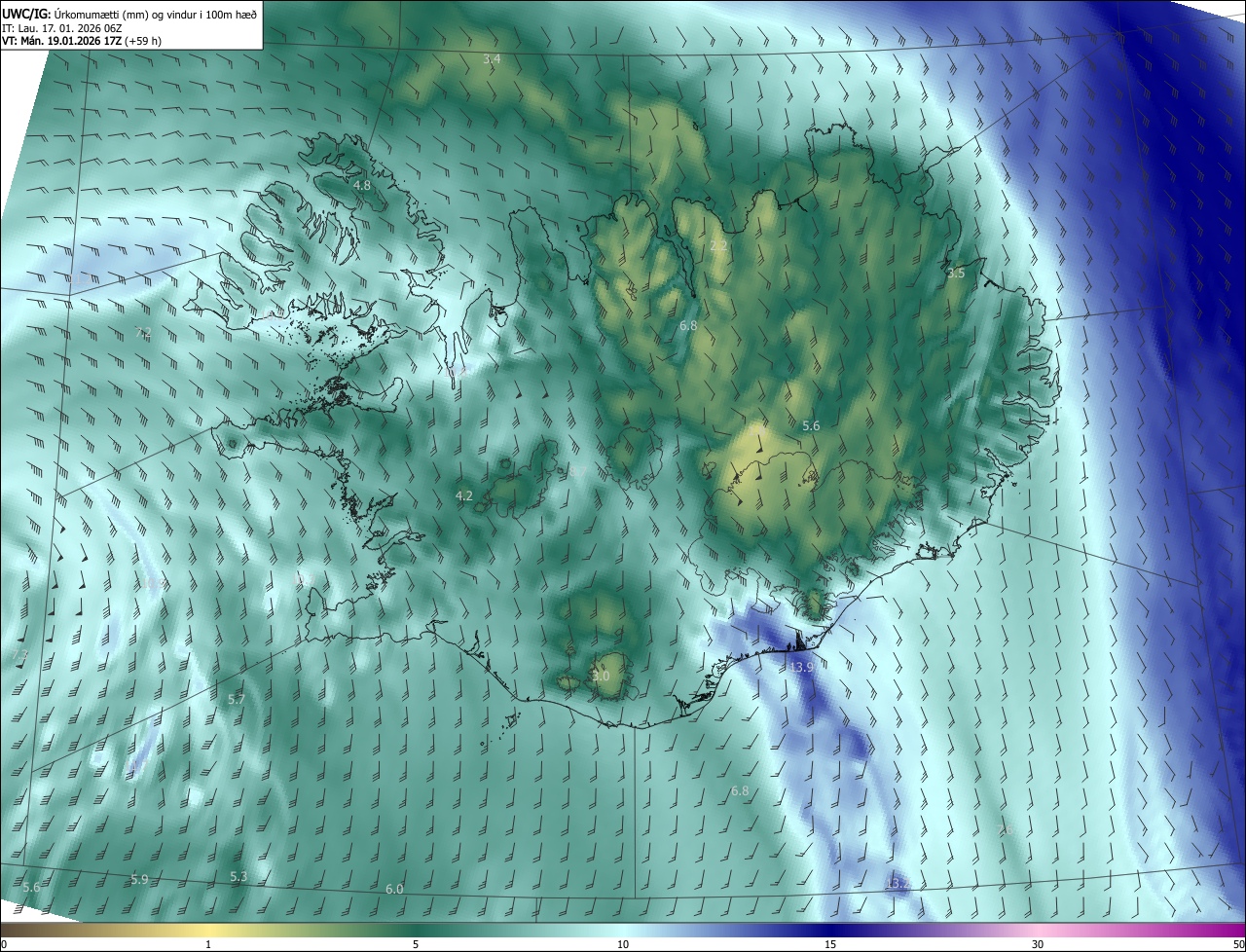Click the "5" tick label on the colour scale

point(416,944)
